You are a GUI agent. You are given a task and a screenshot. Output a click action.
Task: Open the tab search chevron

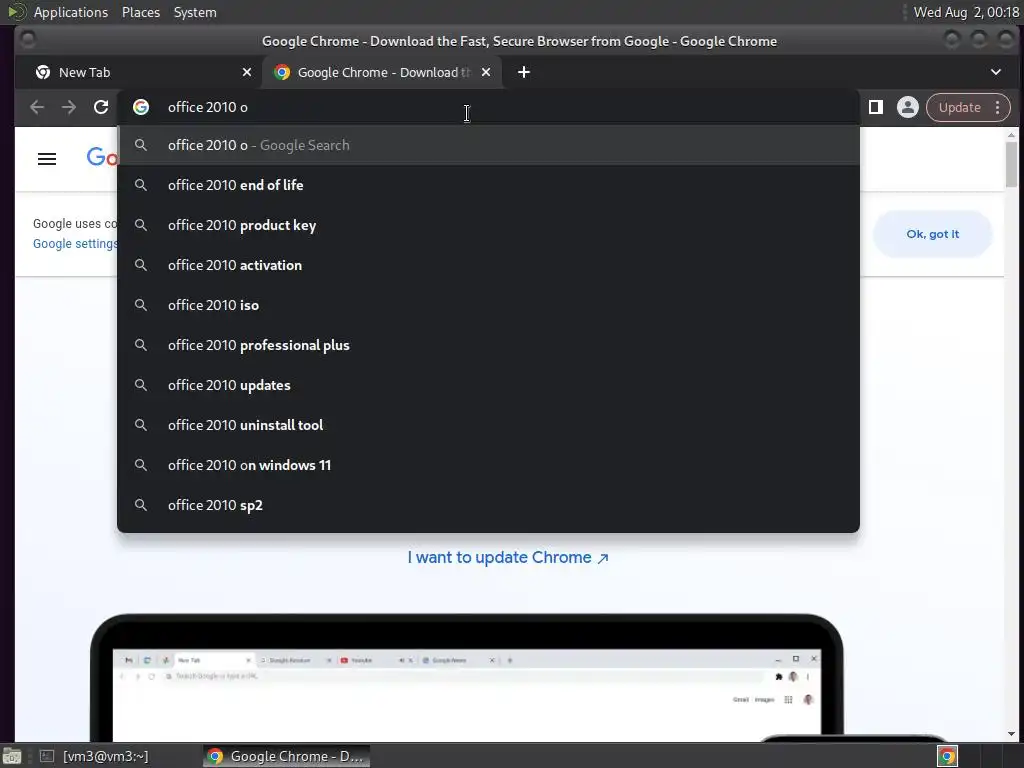(996, 72)
